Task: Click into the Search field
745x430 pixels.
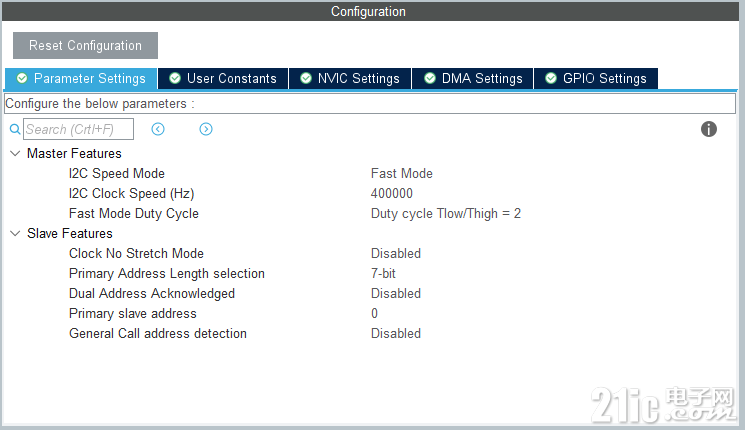Action: 78,129
